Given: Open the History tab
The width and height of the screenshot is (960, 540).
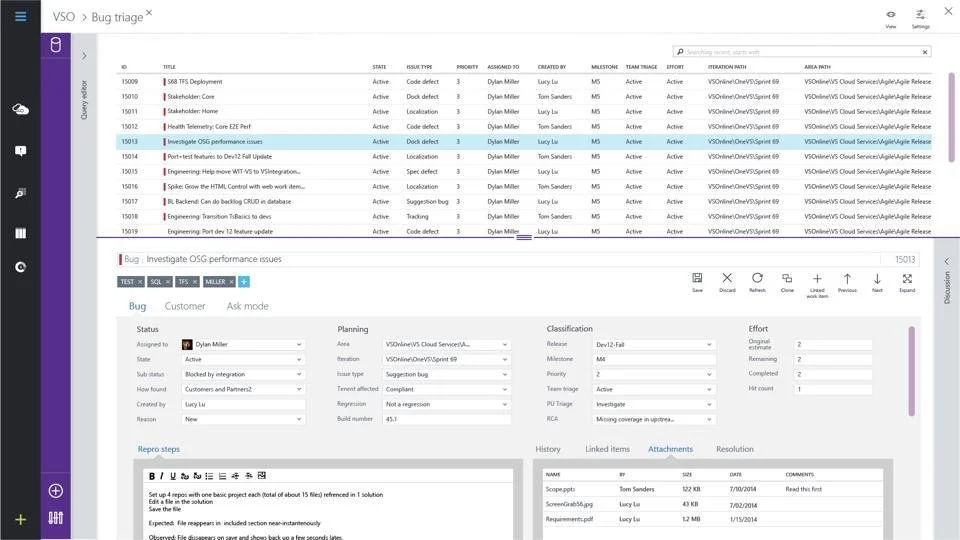Looking at the screenshot, I should pyautogui.click(x=548, y=449).
